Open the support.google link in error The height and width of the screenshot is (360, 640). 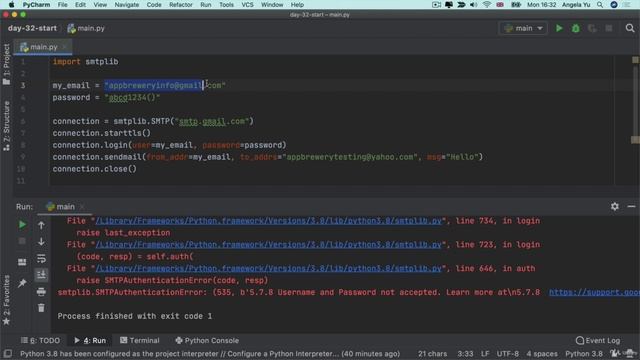[x=594, y=292]
